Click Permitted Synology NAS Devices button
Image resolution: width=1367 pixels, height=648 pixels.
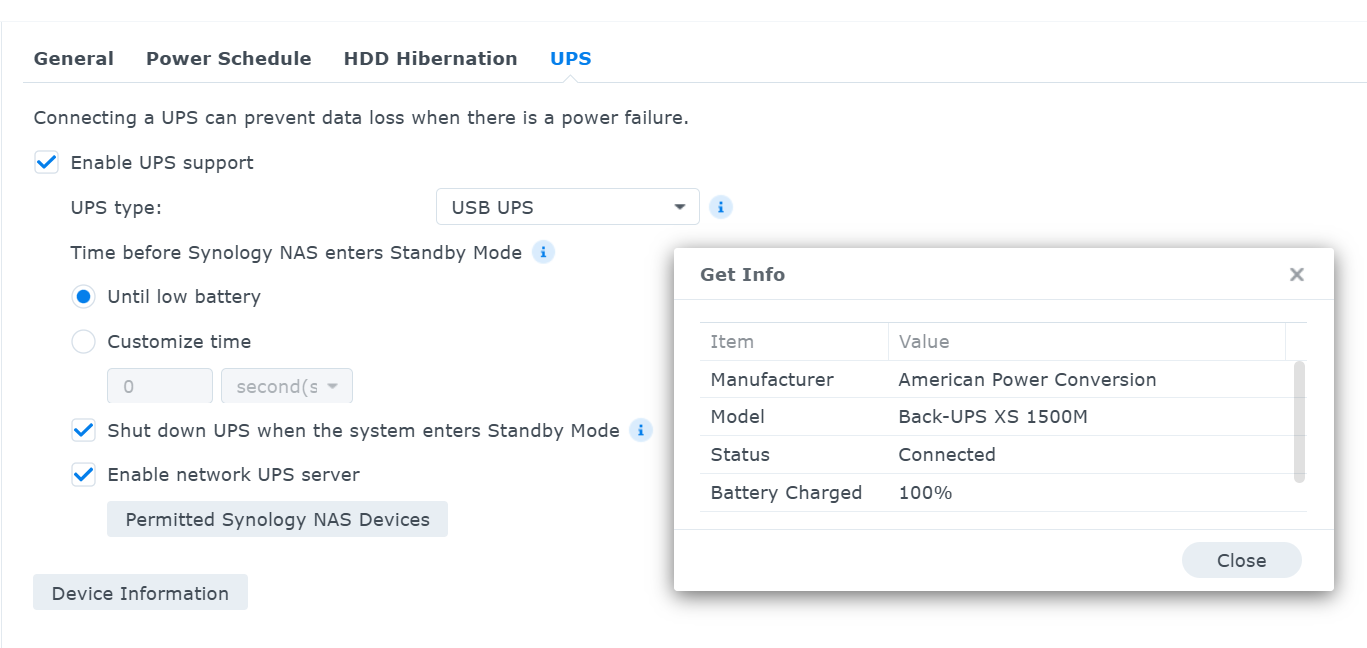coord(277,519)
